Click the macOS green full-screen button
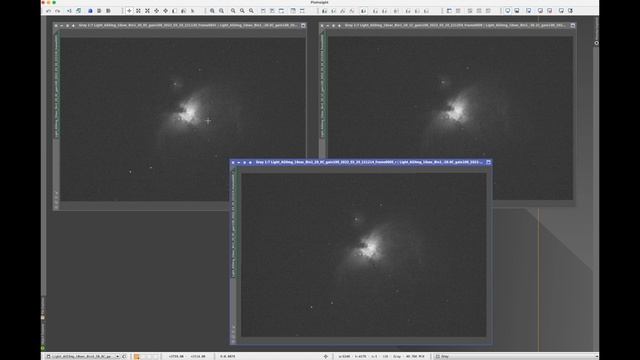The width and height of the screenshot is (640, 360). (54, 2)
